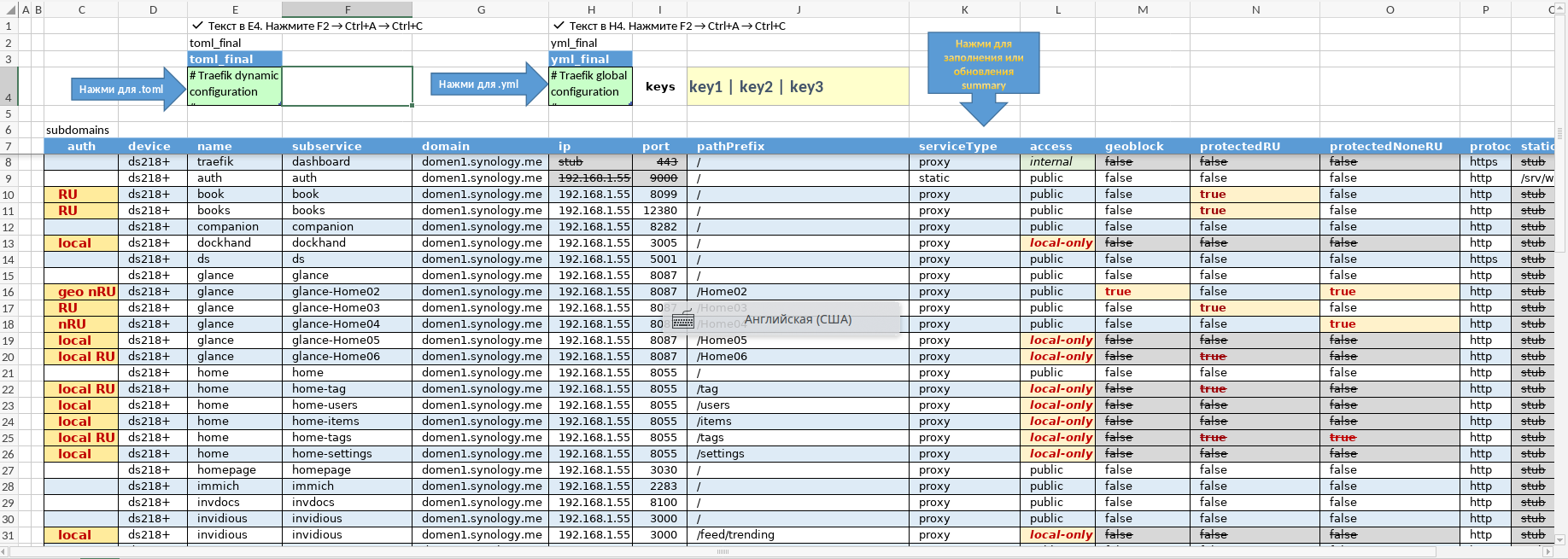
Task: Click the checkmark before 'Текст в H4'
Action: point(559,26)
